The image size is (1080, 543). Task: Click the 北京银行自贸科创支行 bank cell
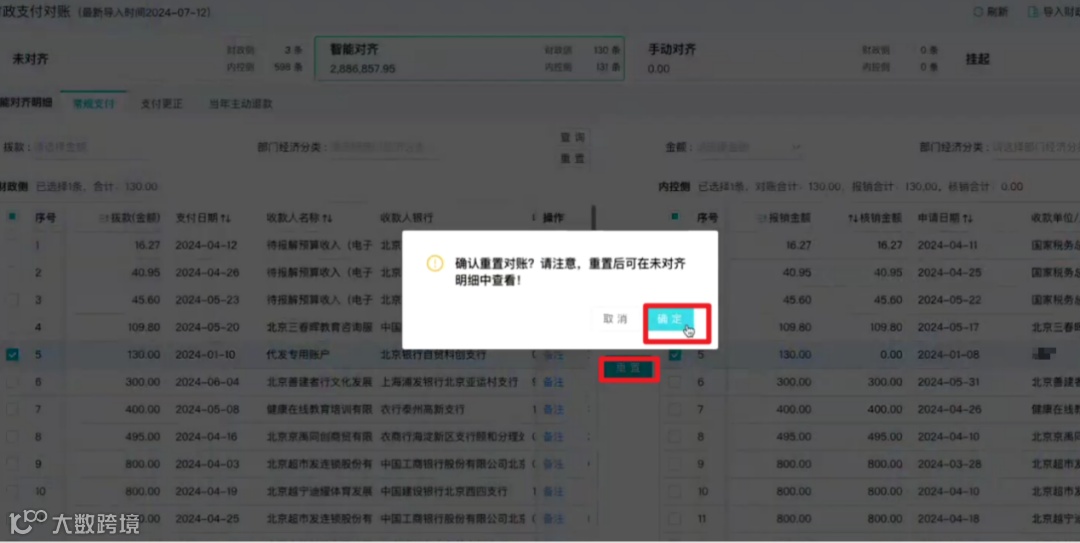[x=433, y=354]
